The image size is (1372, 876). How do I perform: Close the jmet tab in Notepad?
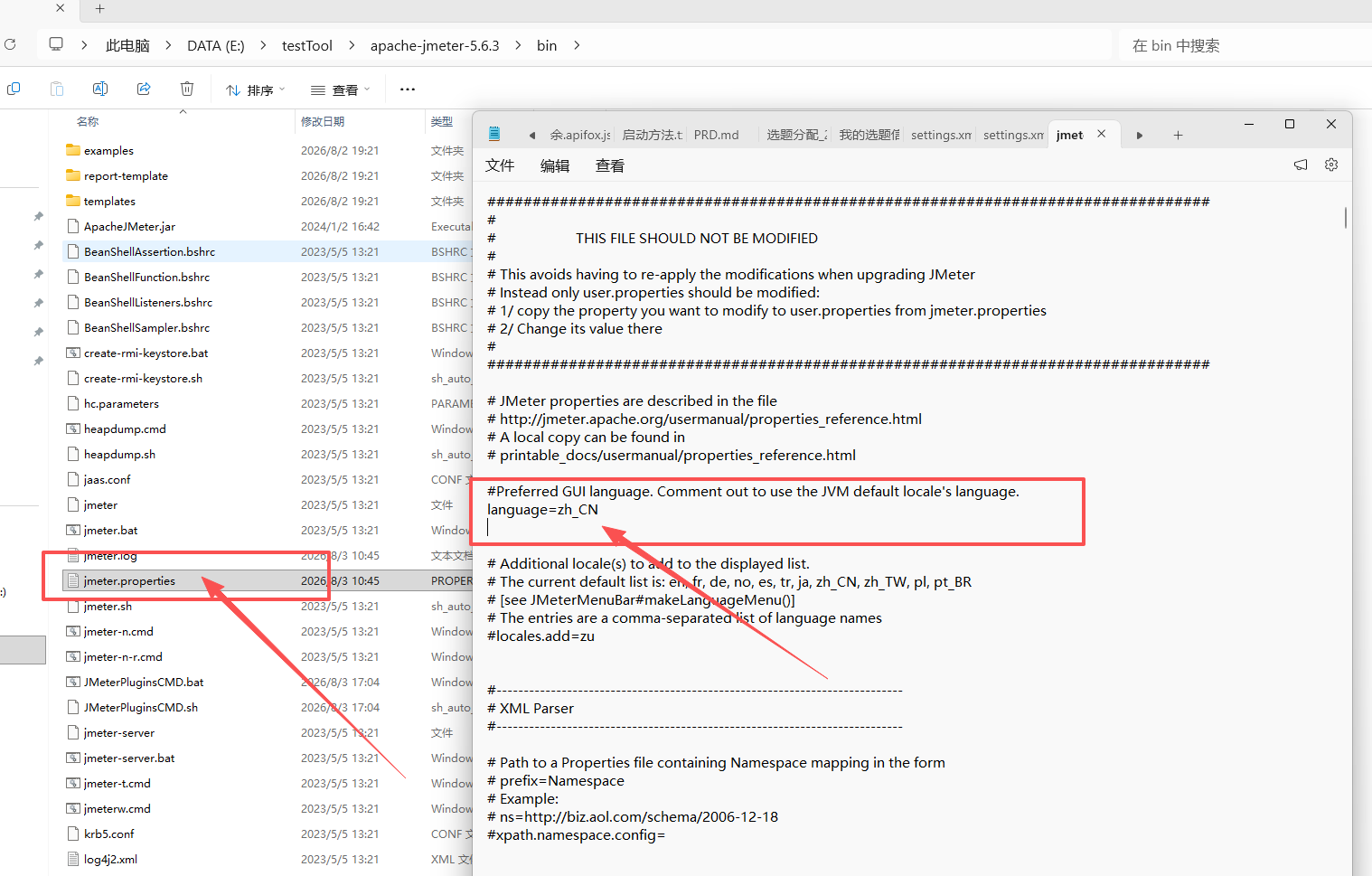pyautogui.click(x=1102, y=134)
